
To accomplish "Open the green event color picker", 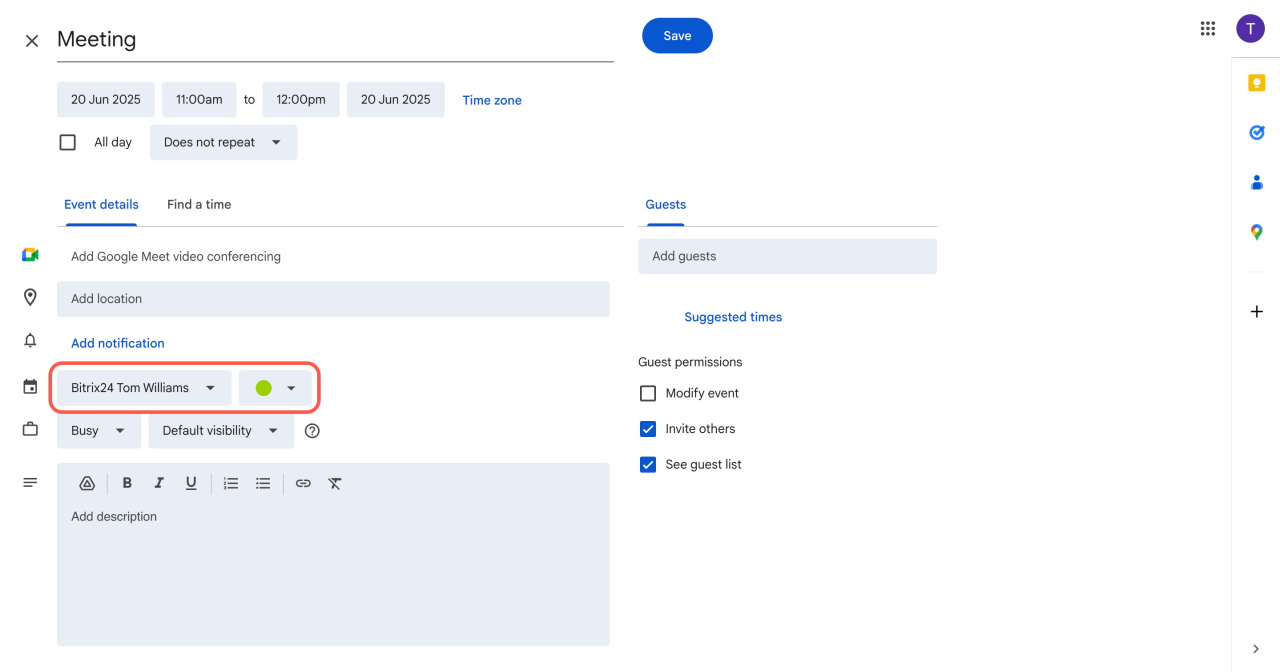I will pyautogui.click(x=275, y=388).
